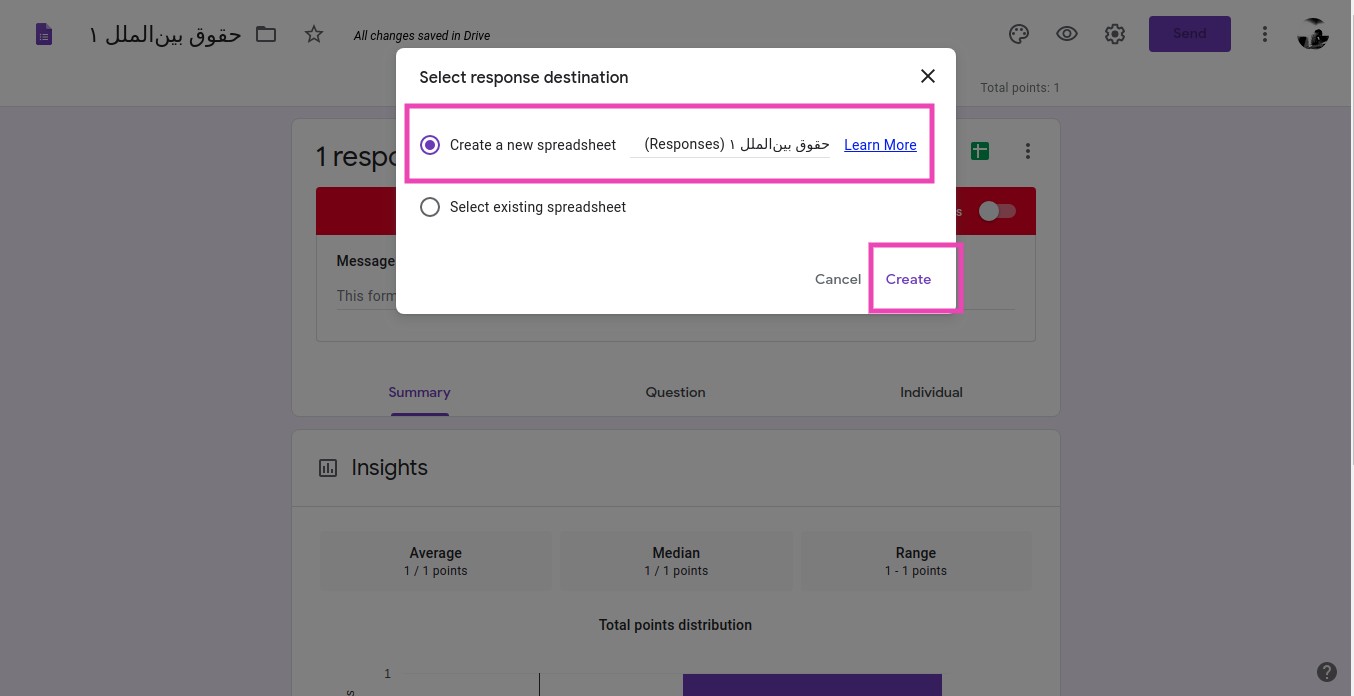Click the new spreadsheet name field
Viewport: 1354px width, 696px height.
[x=730, y=145]
